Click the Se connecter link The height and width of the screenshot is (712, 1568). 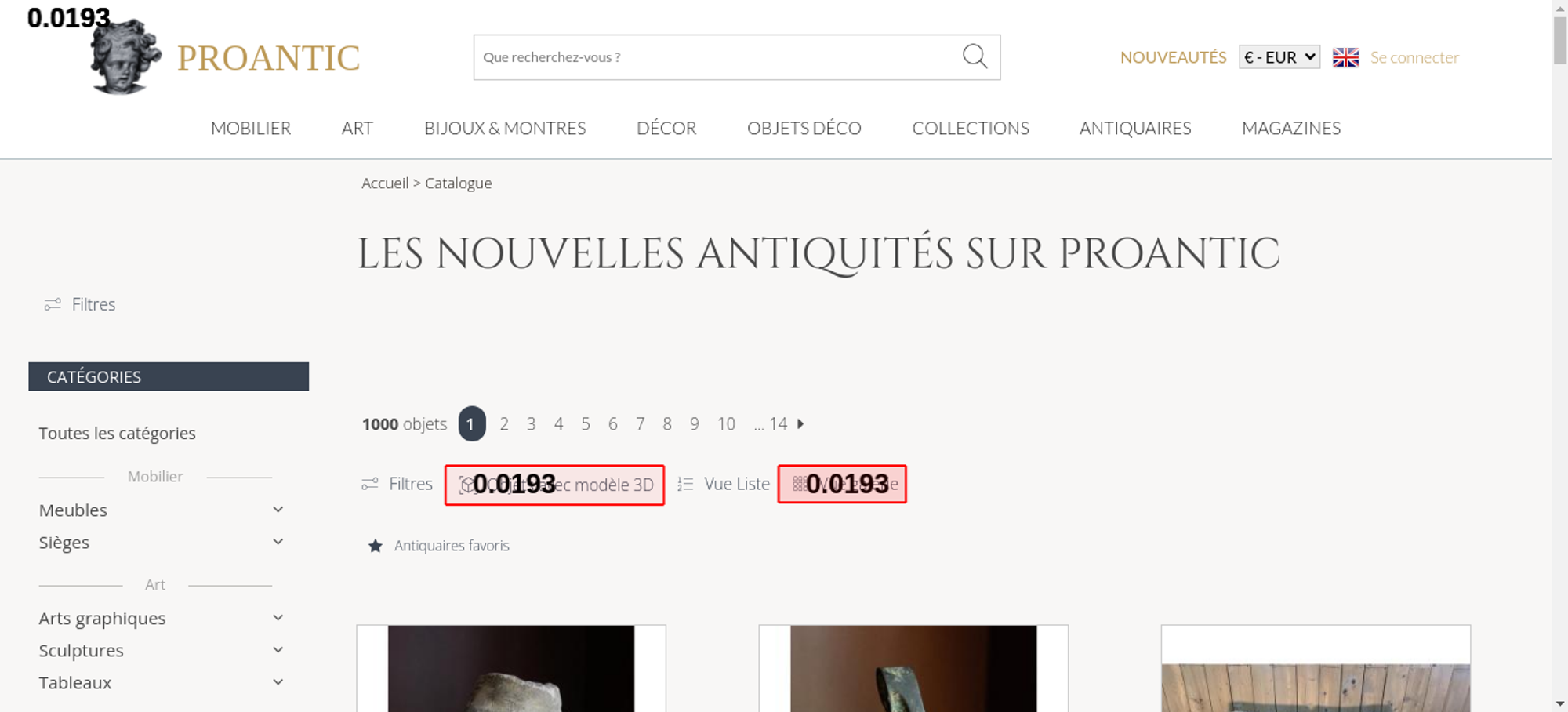point(1414,57)
